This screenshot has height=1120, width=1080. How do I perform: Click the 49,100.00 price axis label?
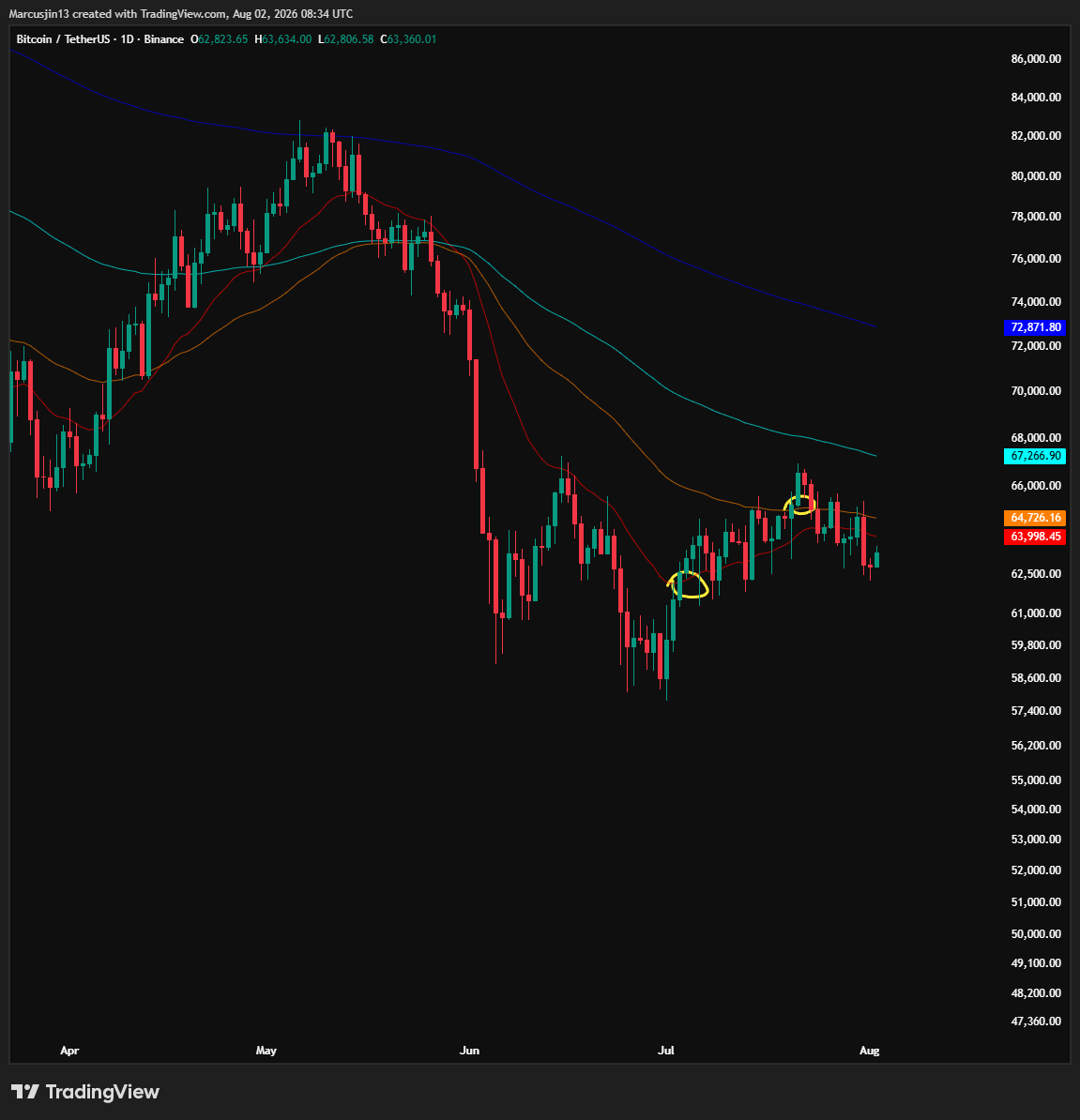tap(1036, 962)
